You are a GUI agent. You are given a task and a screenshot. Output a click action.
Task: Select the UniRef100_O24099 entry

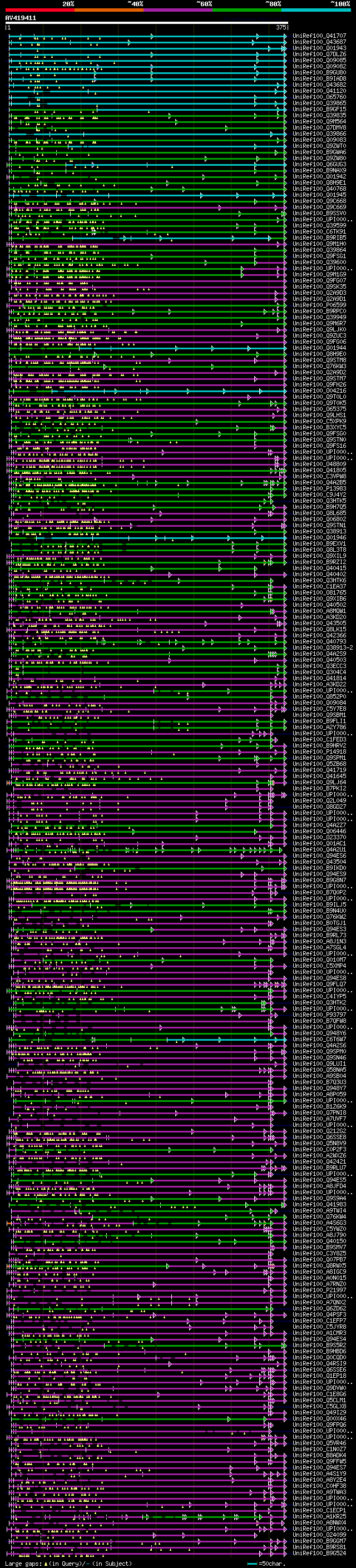tap(319, 1535)
